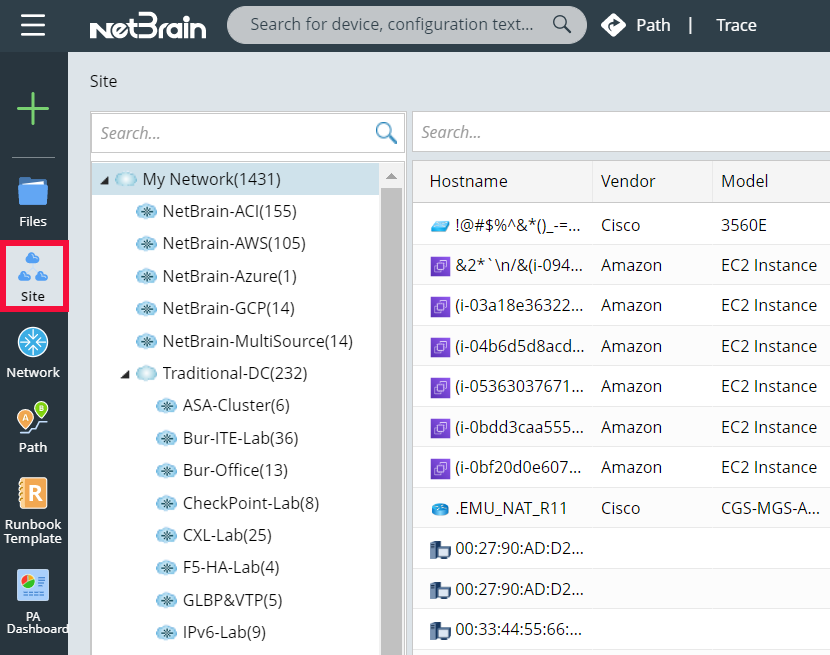Select IPv6-Lab(9) site
The width and height of the screenshot is (830, 655).
pyautogui.click(x=224, y=632)
